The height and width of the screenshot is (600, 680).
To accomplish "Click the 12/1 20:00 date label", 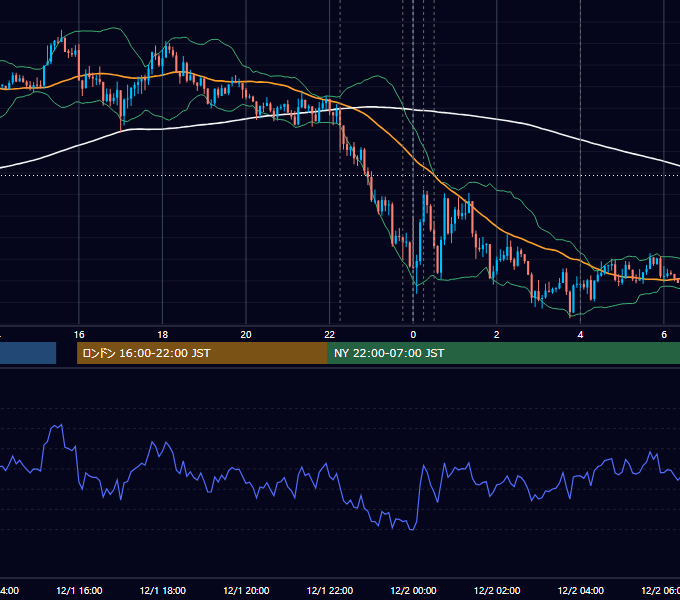I will pyautogui.click(x=246, y=590).
